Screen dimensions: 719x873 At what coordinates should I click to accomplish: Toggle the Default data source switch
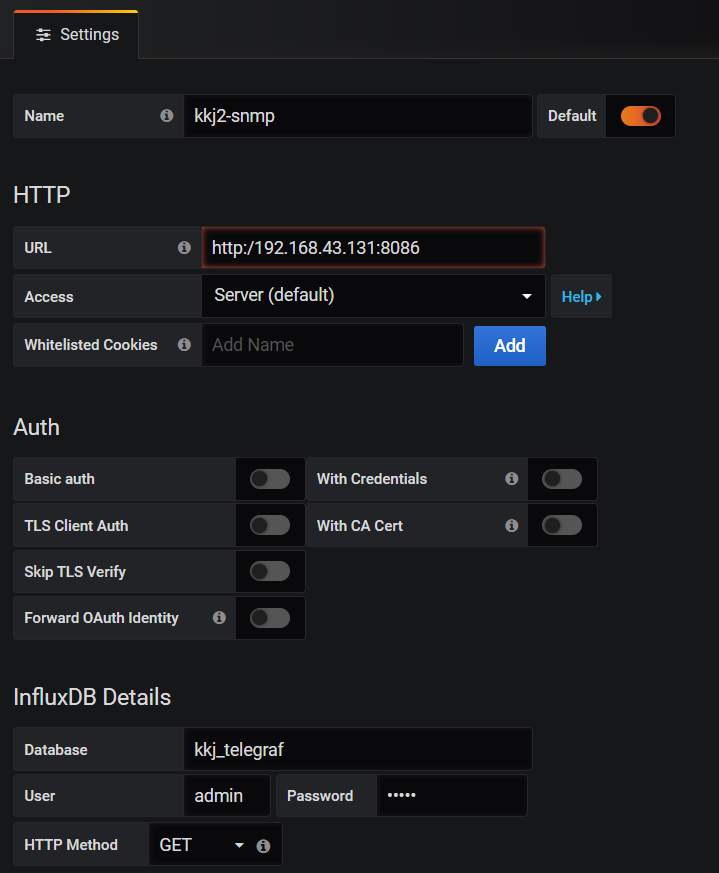(x=640, y=116)
